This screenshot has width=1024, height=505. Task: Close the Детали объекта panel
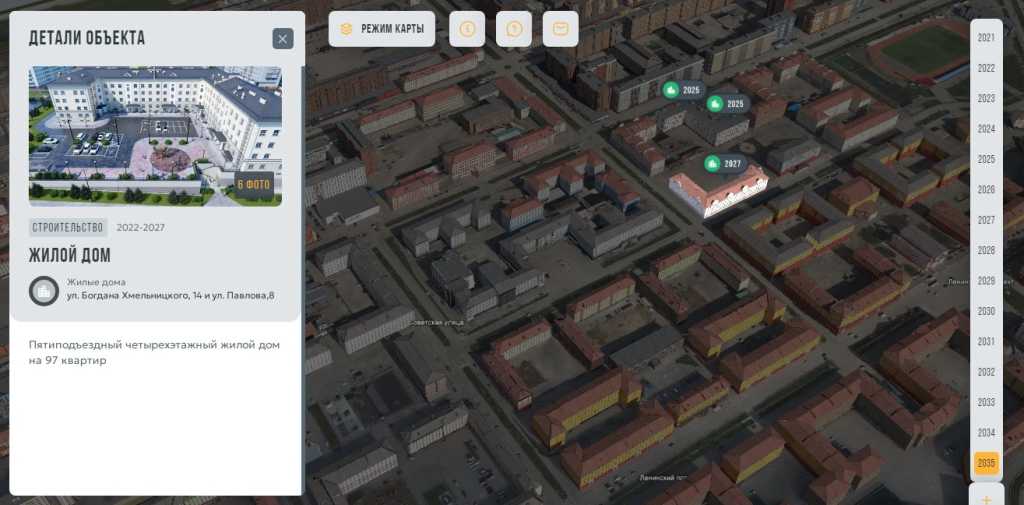(283, 39)
